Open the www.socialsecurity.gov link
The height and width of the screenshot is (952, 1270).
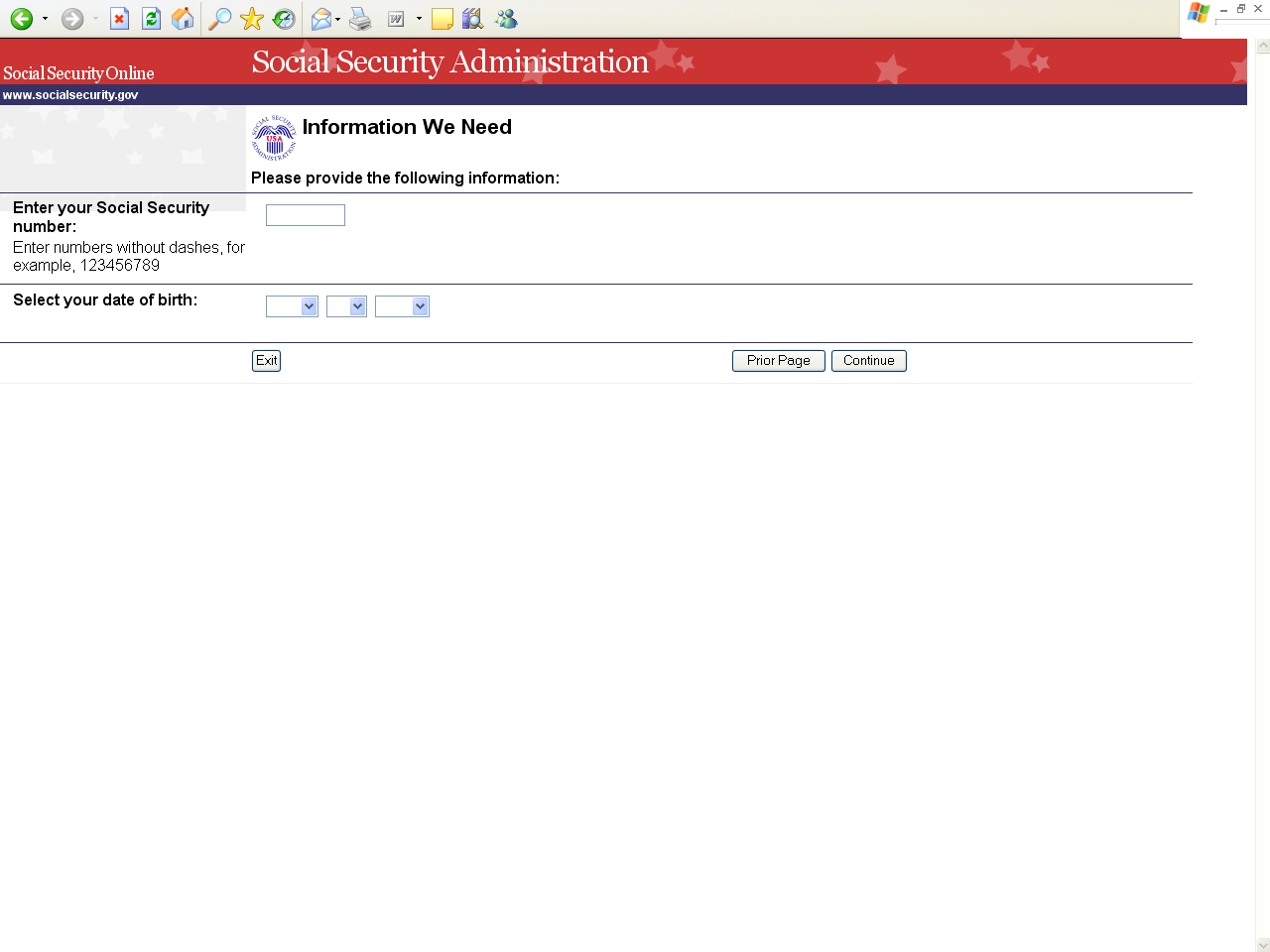click(70, 95)
